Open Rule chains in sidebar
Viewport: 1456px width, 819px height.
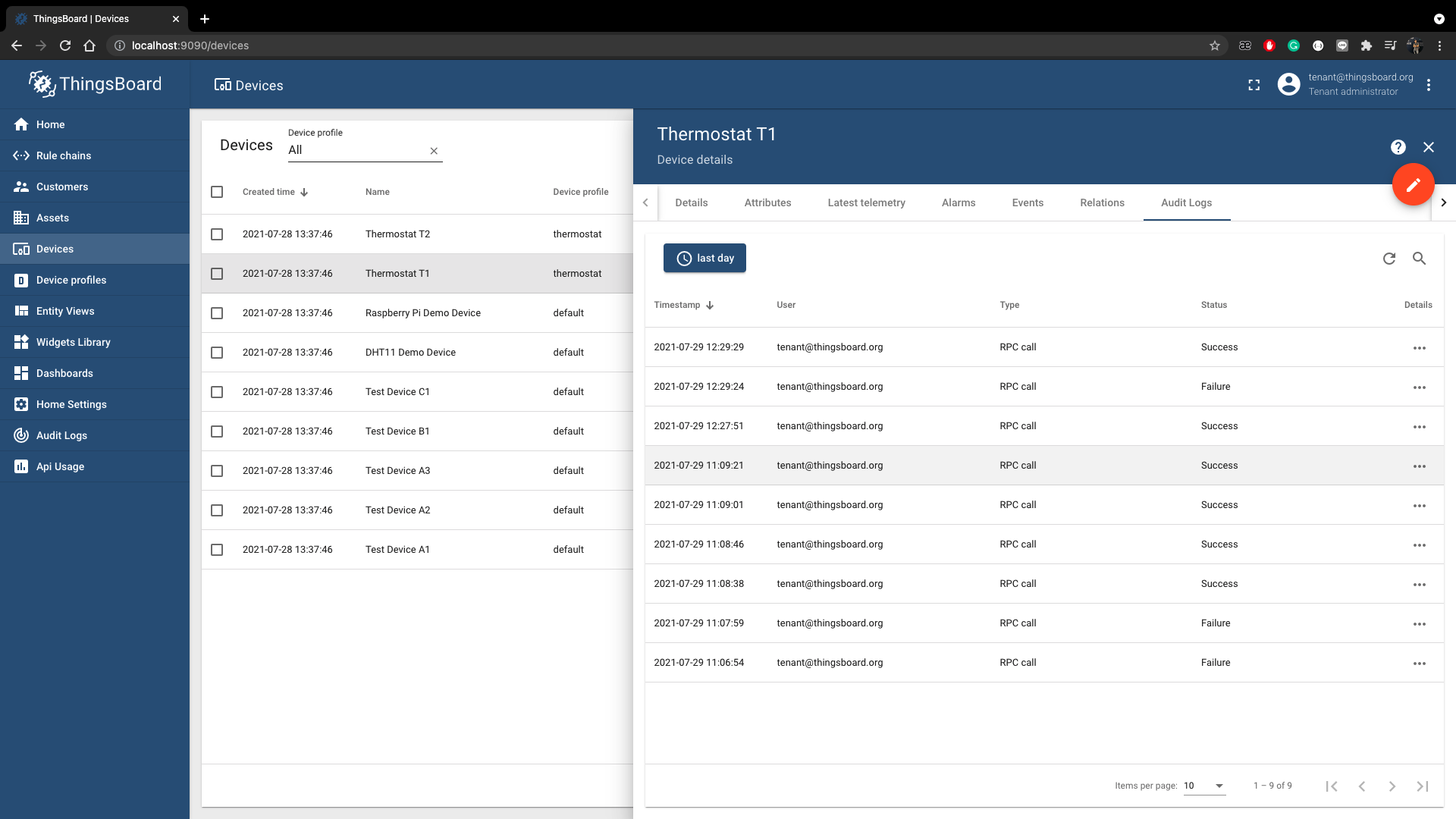[64, 155]
